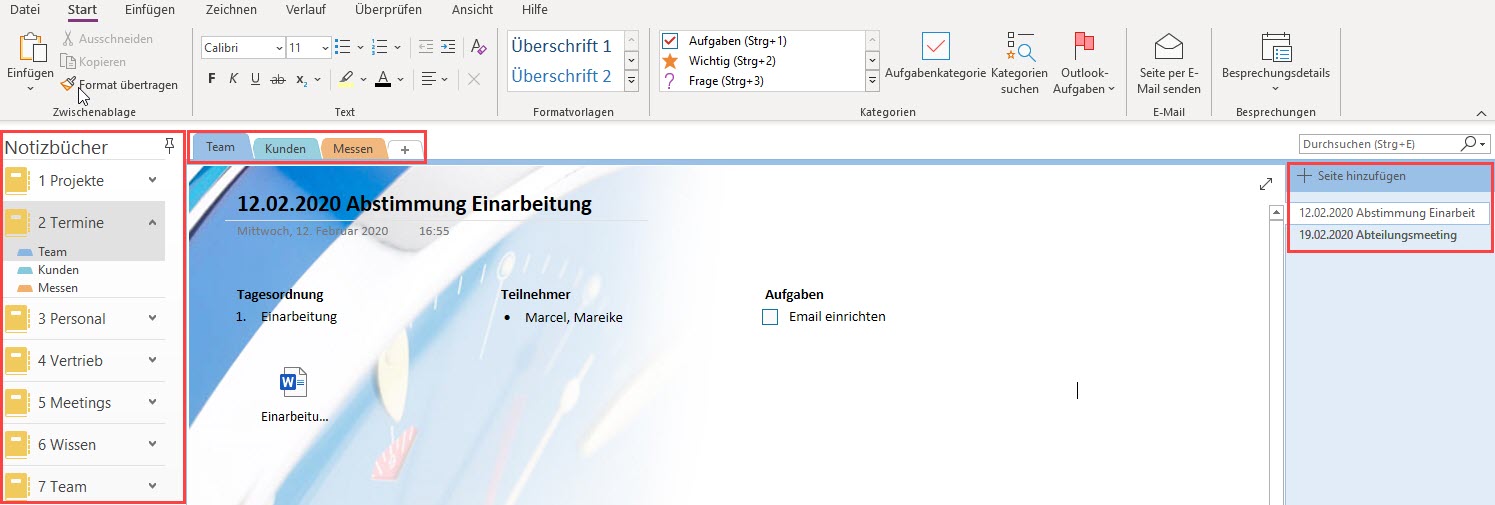Open the Hilfe ribbon tab
Image resolution: width=1495 pixels, height=505 pixels.
click(x=535, y=10)
